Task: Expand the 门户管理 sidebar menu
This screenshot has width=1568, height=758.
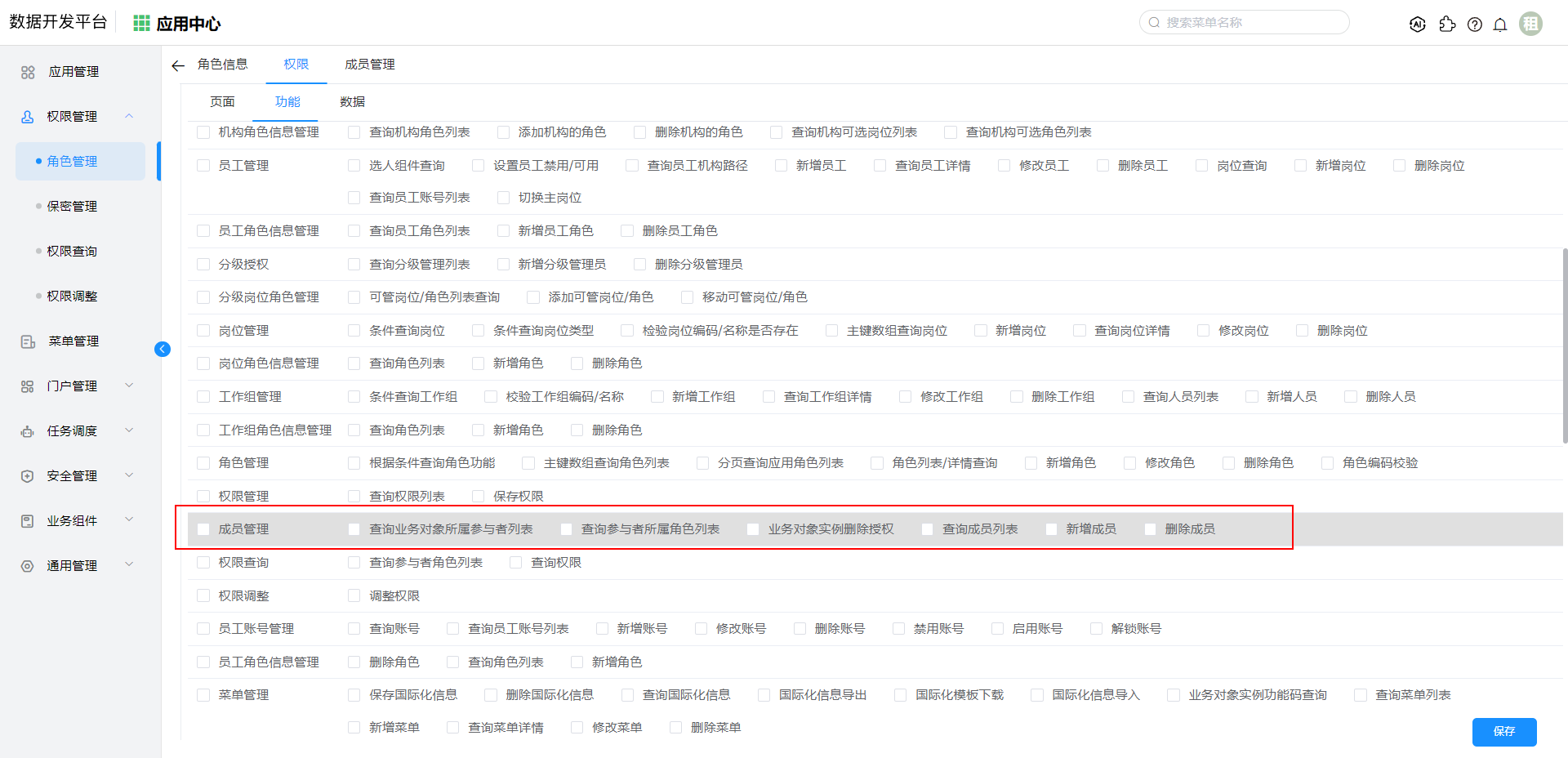Action: (x=72, y=386)
